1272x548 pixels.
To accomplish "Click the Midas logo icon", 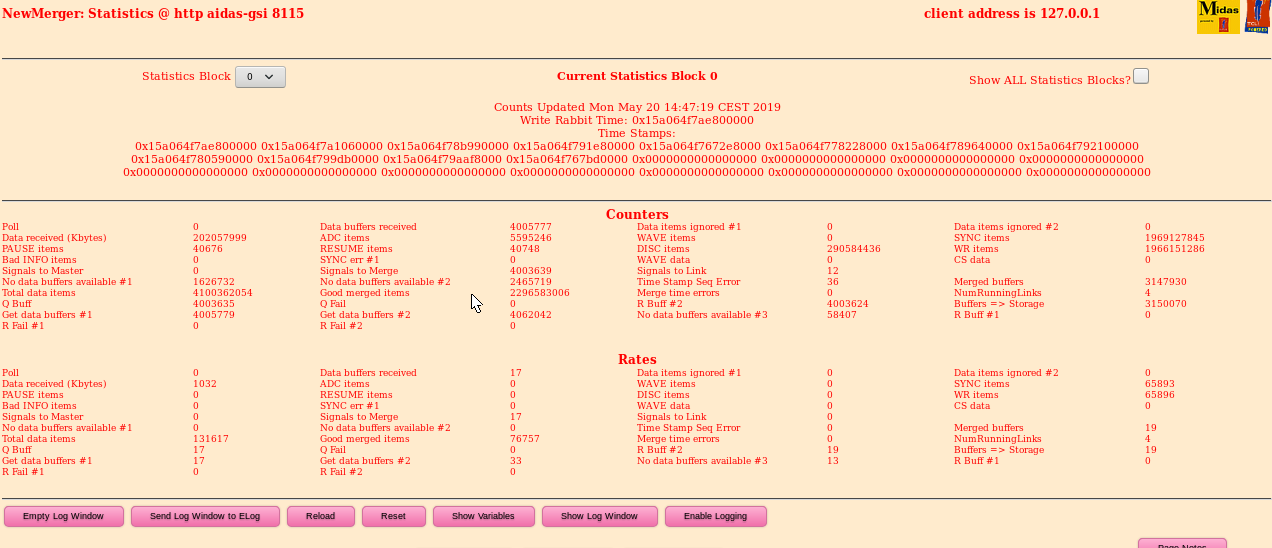I will pyautogui.click(x=1218, y=17).
